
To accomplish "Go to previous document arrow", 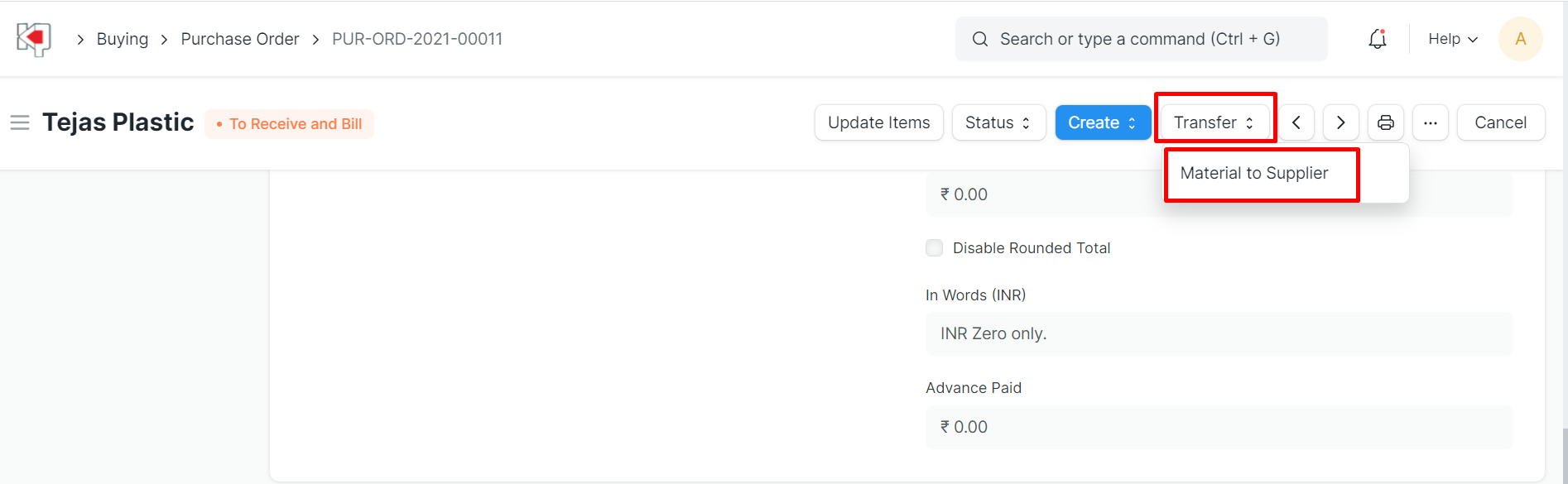I will 1296,122.
